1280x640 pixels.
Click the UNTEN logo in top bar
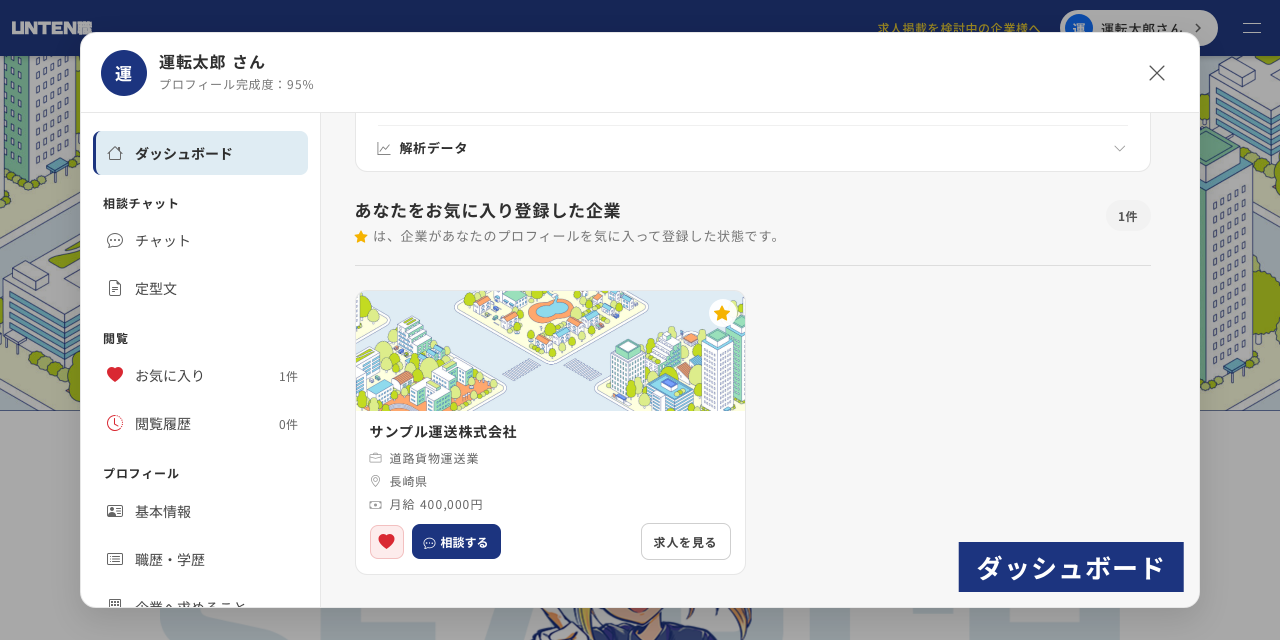click(x=52, y=28)
